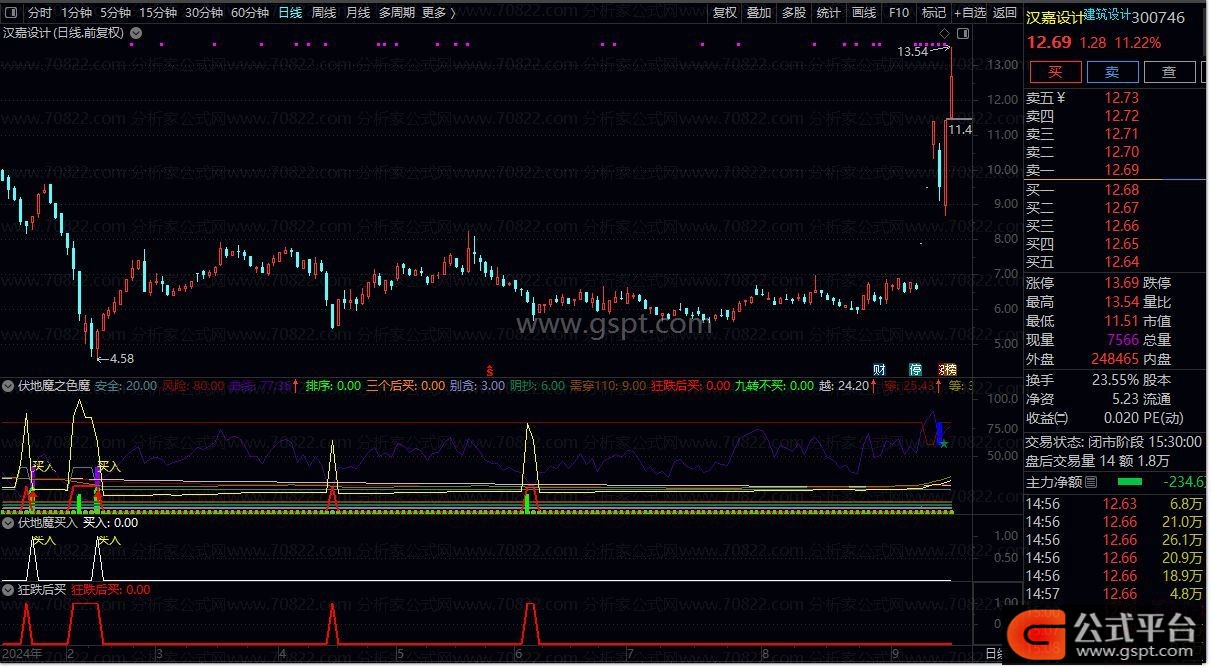Expand the 汉嘉设计 chart title dropdown
The width and height of the screenshot is (1212, 668).
pyautogui.click(x=136, y=32)
